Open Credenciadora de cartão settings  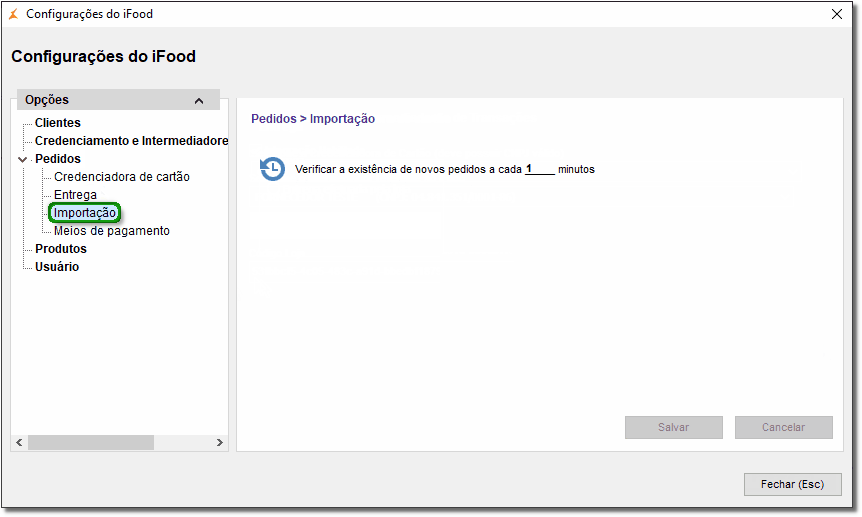[121, 177]
